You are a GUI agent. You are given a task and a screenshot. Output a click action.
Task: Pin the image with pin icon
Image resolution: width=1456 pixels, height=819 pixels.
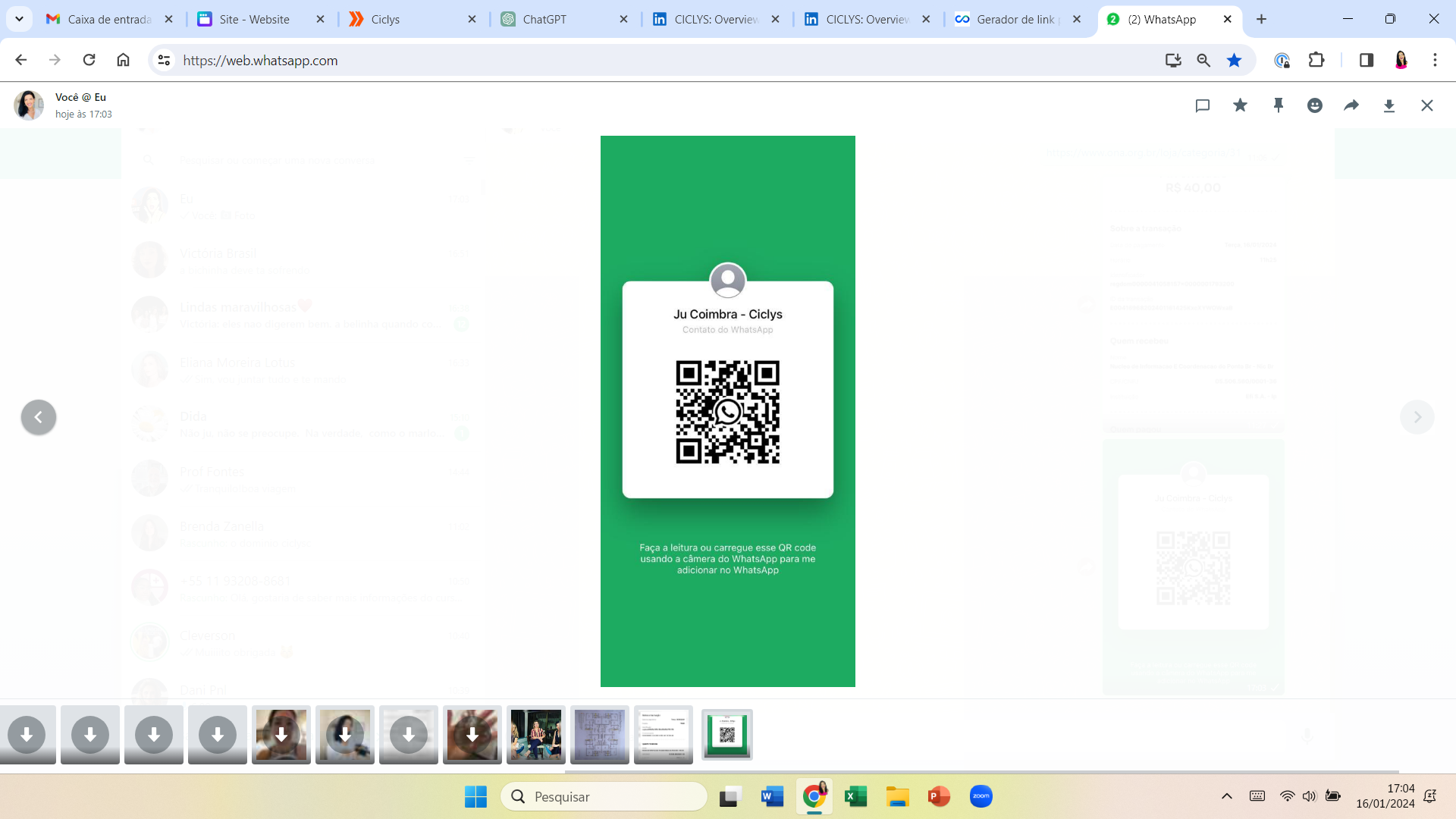[x=1278, y=105]
